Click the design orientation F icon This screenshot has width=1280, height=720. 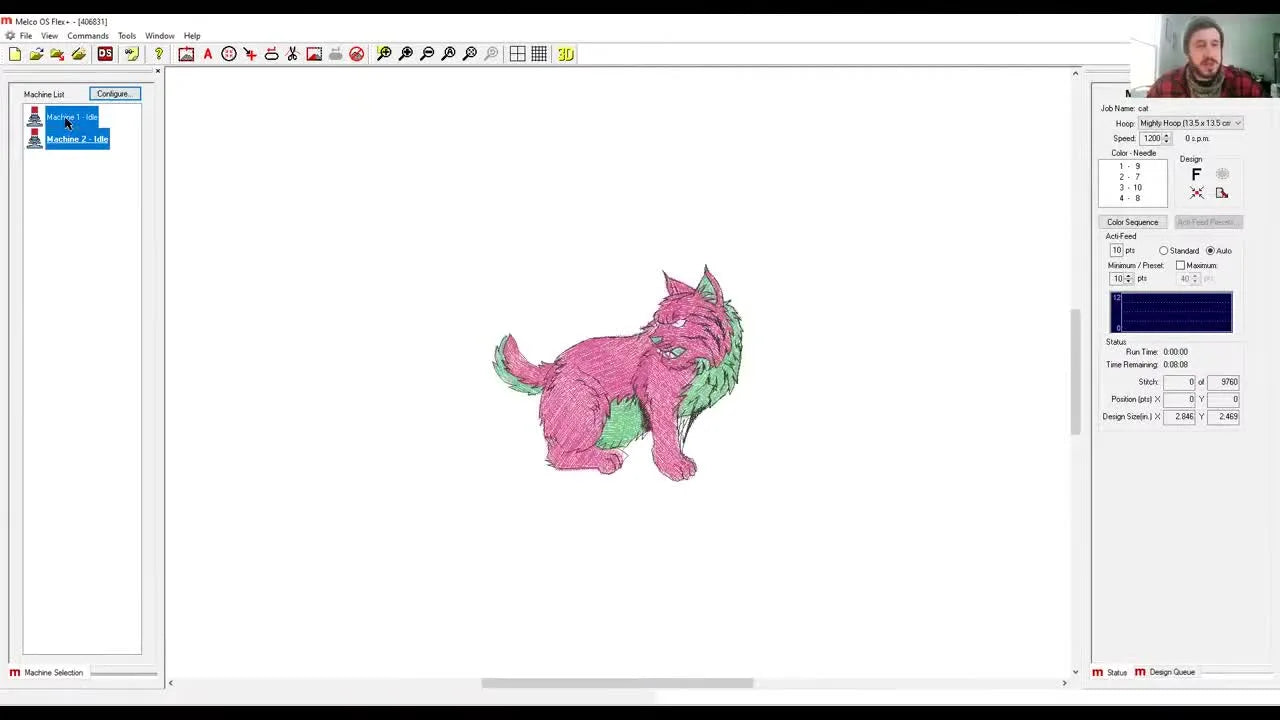coord(1196,175)
